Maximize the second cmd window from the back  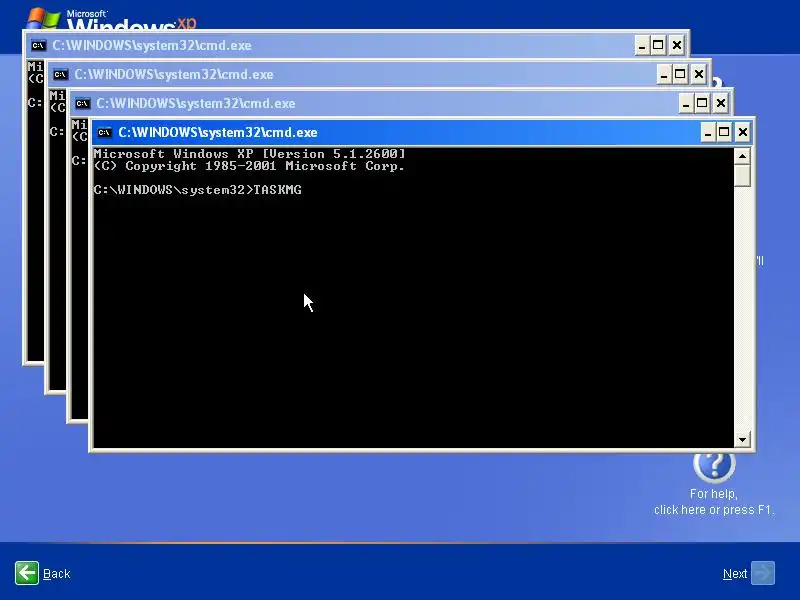coord(680,74)
